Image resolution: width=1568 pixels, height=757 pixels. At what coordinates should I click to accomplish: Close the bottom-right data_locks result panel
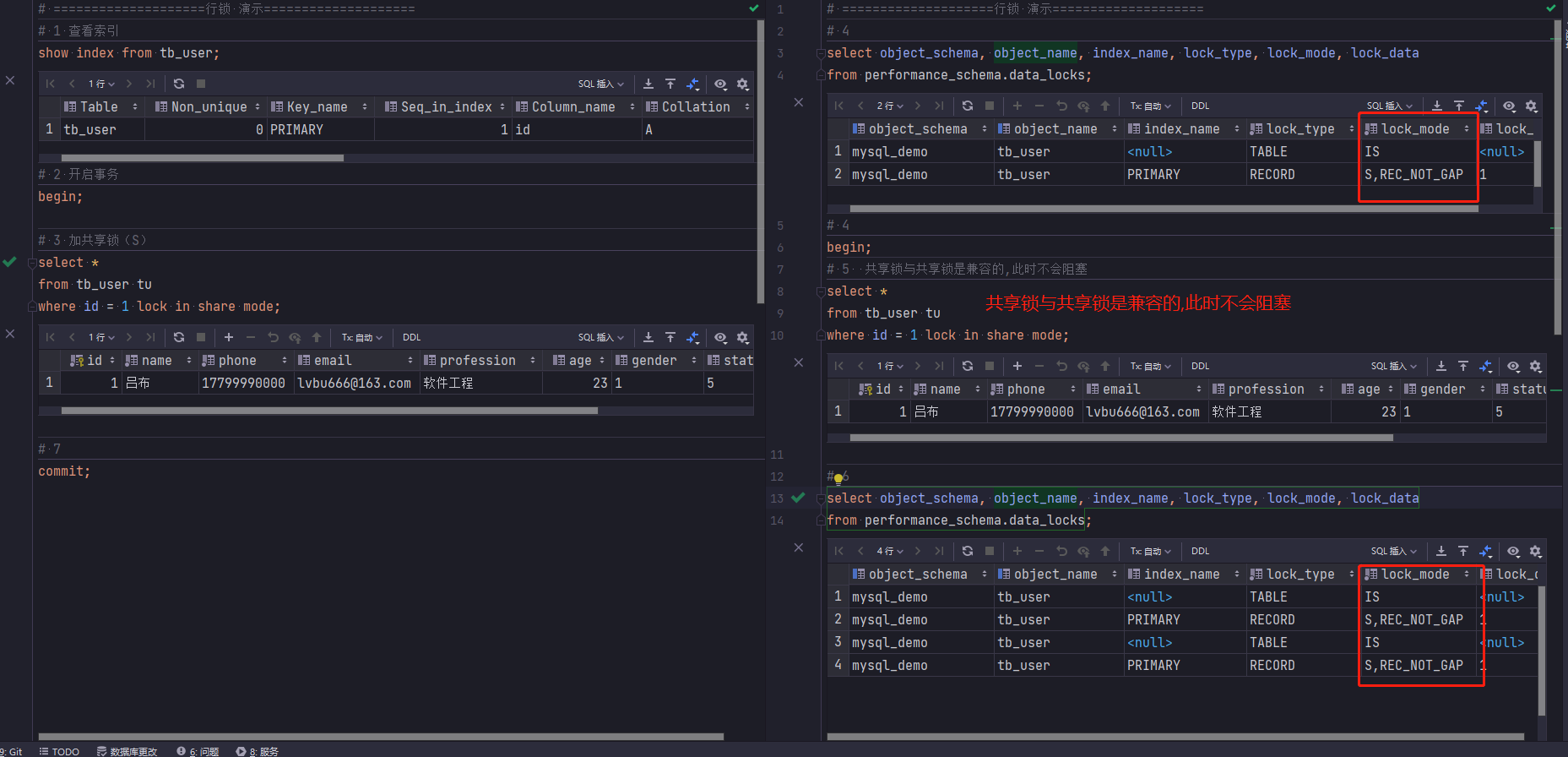point(799,547)
